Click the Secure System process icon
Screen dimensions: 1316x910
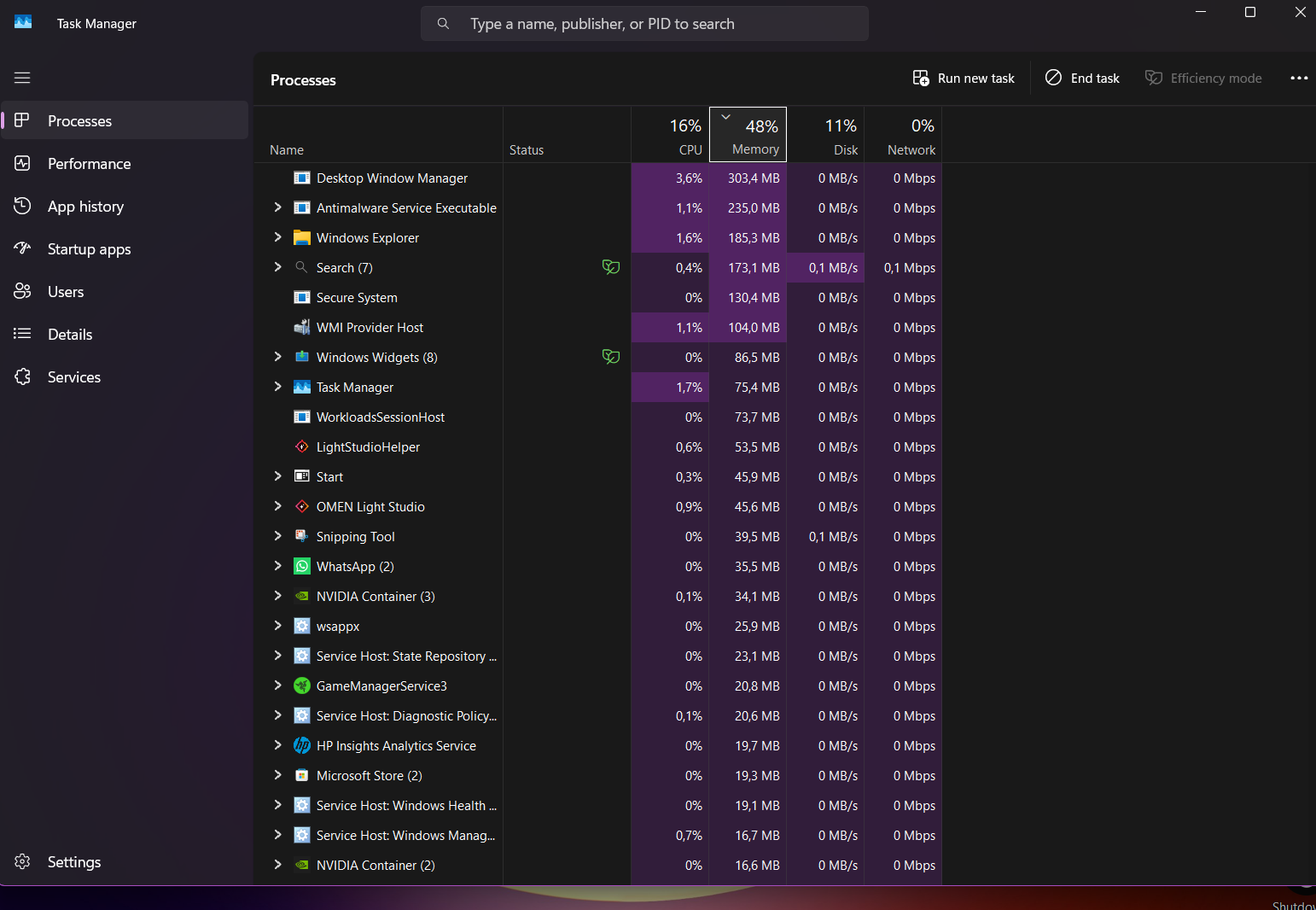(x=302, y=297)
